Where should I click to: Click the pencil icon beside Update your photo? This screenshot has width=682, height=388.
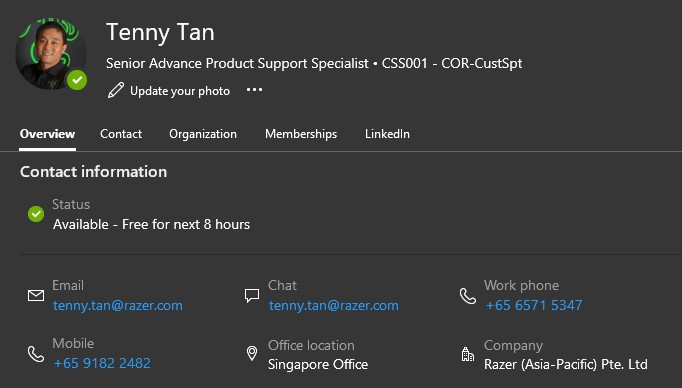click(116, 90)
